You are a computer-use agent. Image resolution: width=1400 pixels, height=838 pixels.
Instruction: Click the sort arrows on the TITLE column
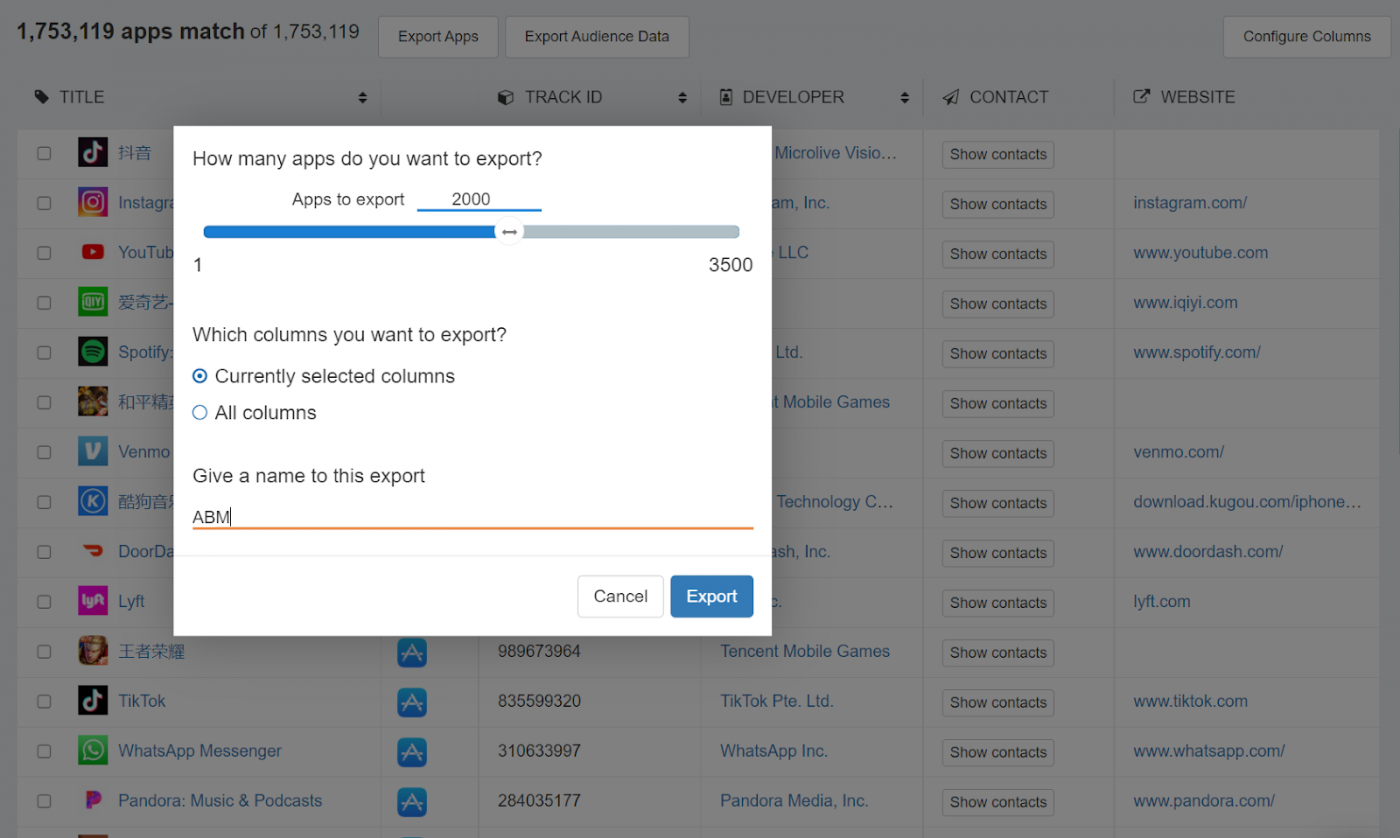click(362, 97)
